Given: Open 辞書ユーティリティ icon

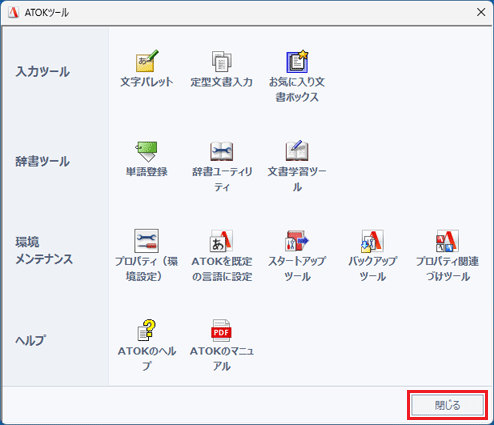Looking at the screenshot, I should click(222, 151).
